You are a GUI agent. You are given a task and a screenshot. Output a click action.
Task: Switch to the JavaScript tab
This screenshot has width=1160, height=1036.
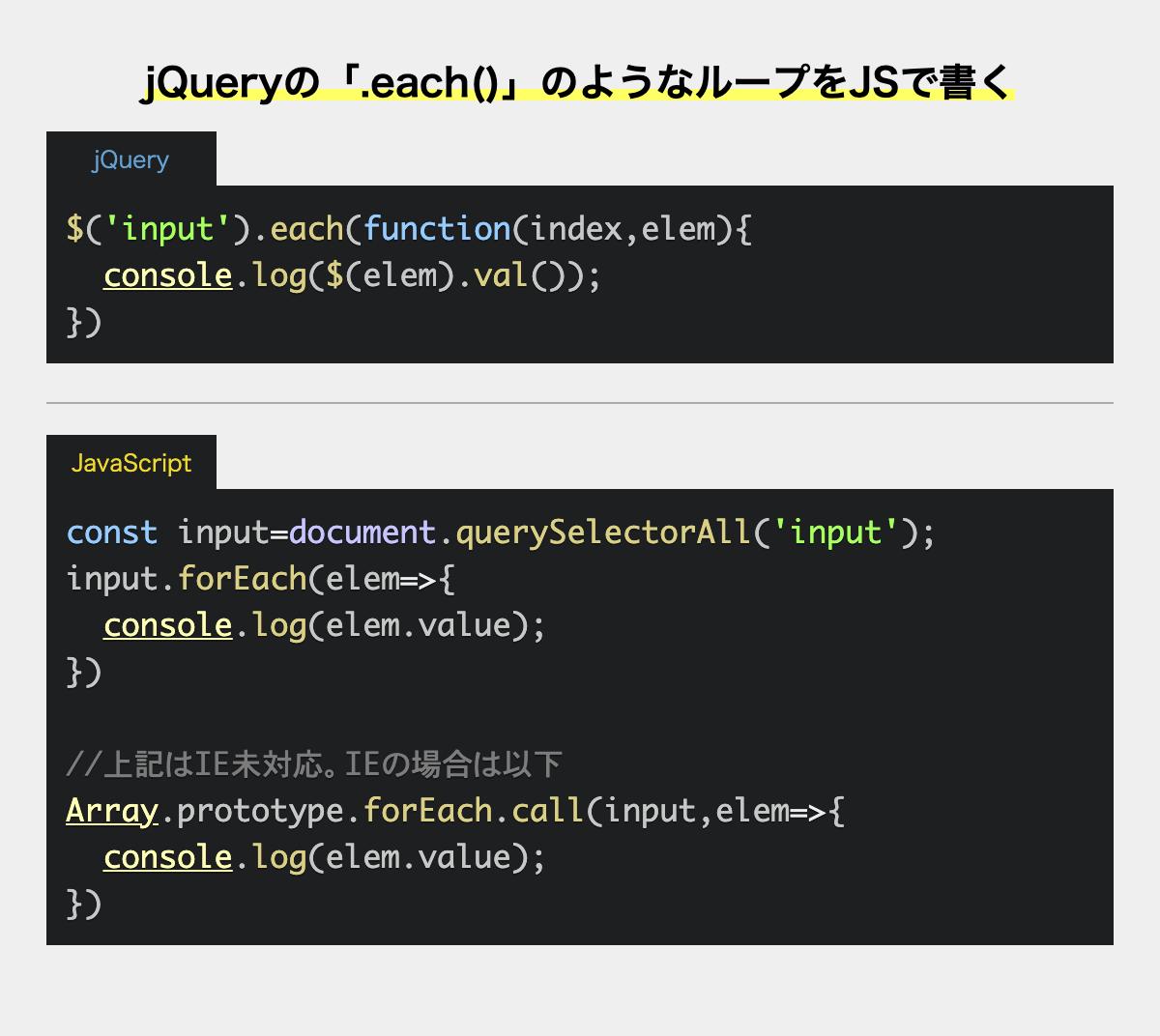132,463
